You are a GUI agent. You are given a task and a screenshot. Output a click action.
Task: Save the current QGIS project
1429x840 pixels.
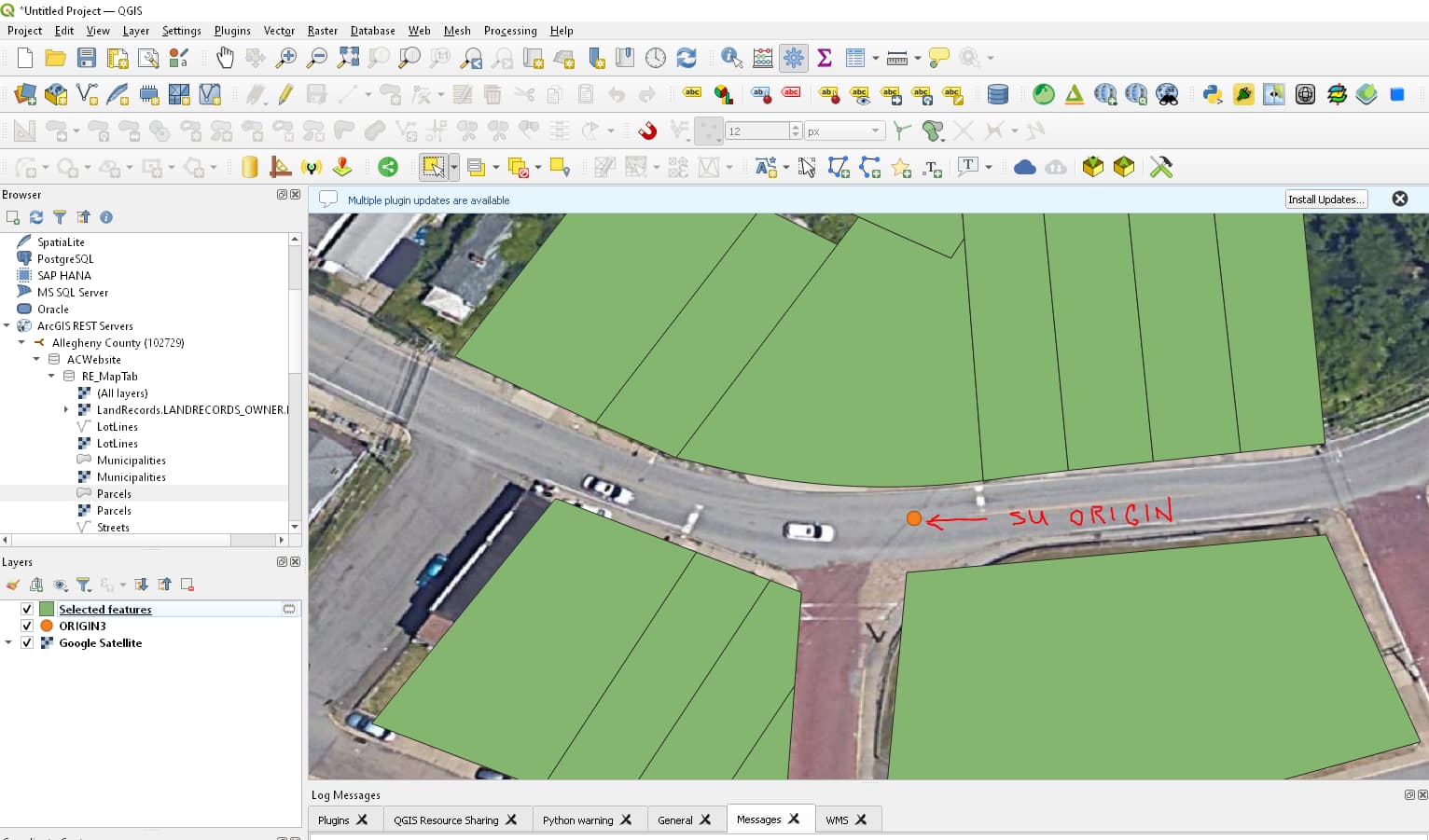coord(86,57)
